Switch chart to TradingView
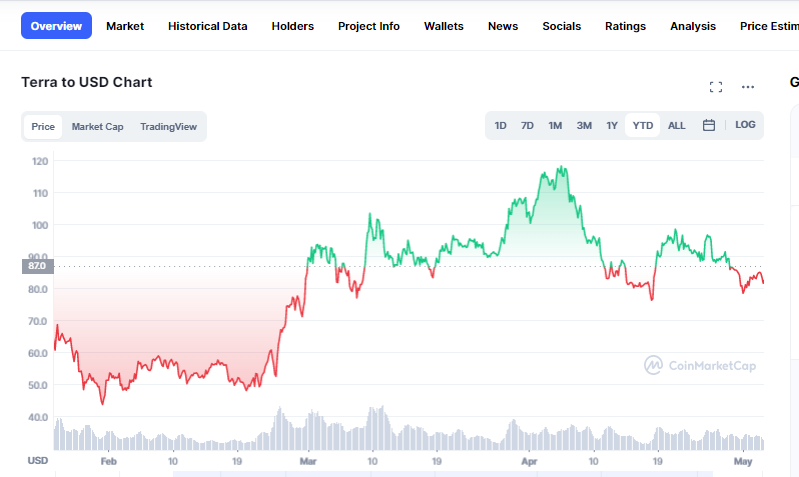This screenshot has width=799, height=477. (x=168, y=126)
